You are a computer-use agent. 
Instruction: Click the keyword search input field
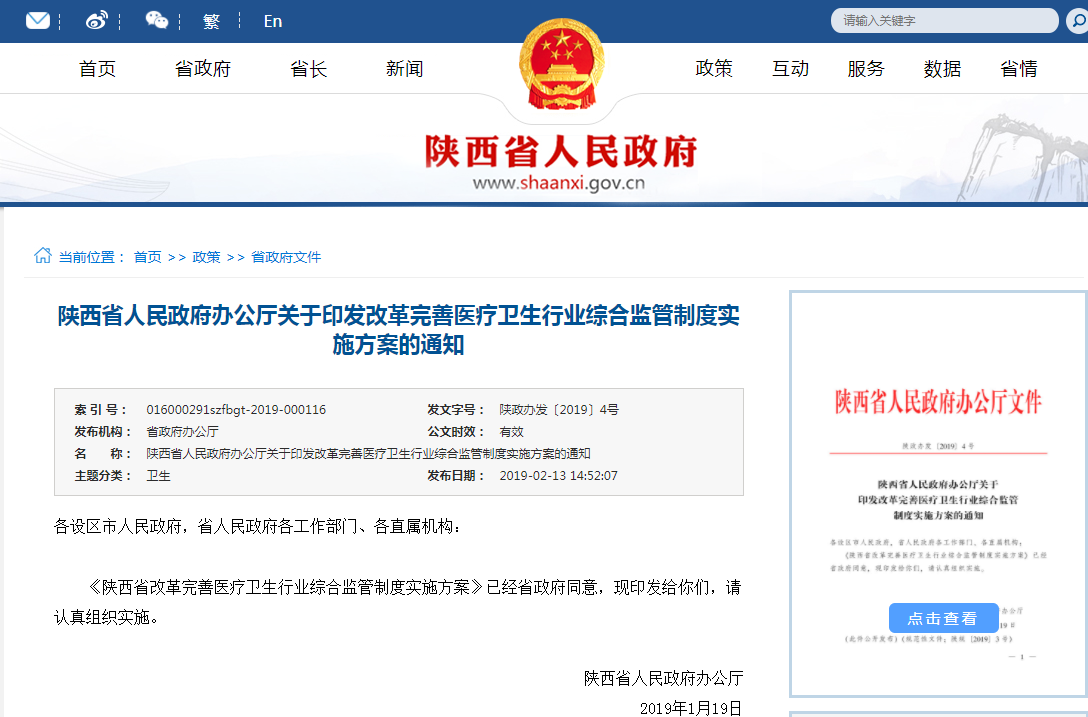[x=943, y=21]
